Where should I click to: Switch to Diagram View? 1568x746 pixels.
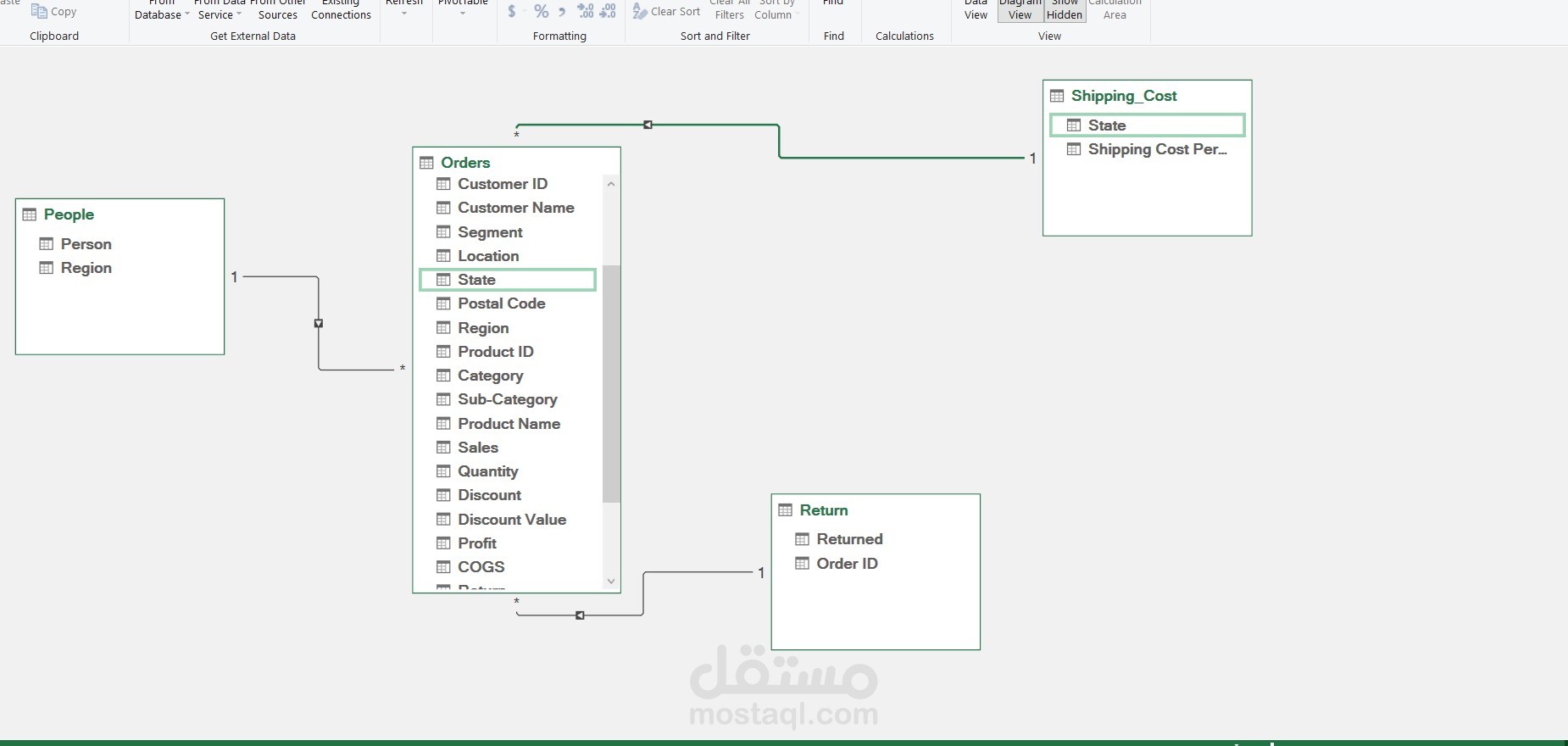tap(1020, 10)
